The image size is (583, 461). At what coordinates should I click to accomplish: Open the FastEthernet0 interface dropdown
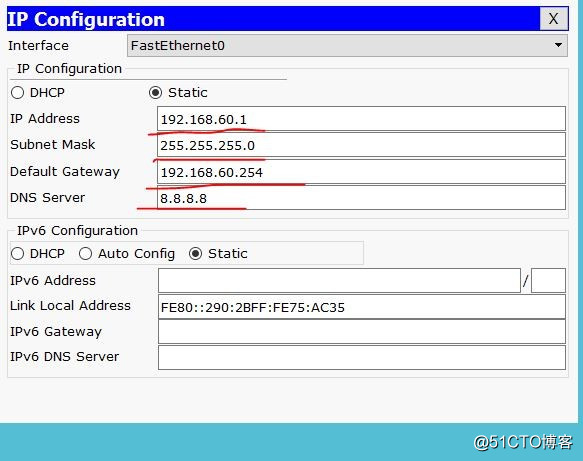coord(347,46)
